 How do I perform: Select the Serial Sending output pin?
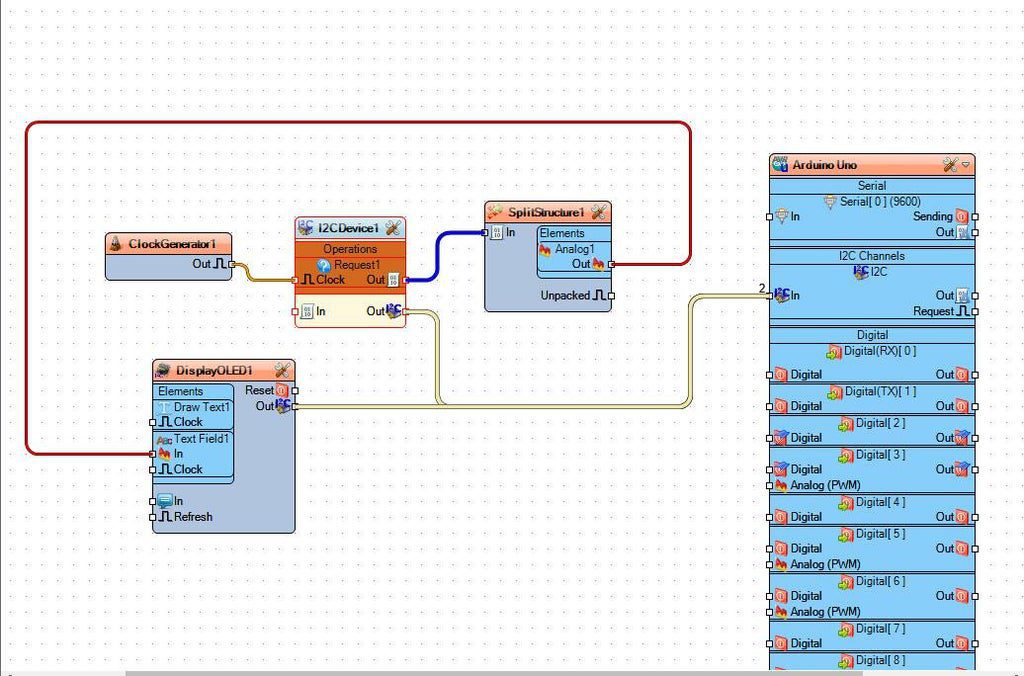975,217
